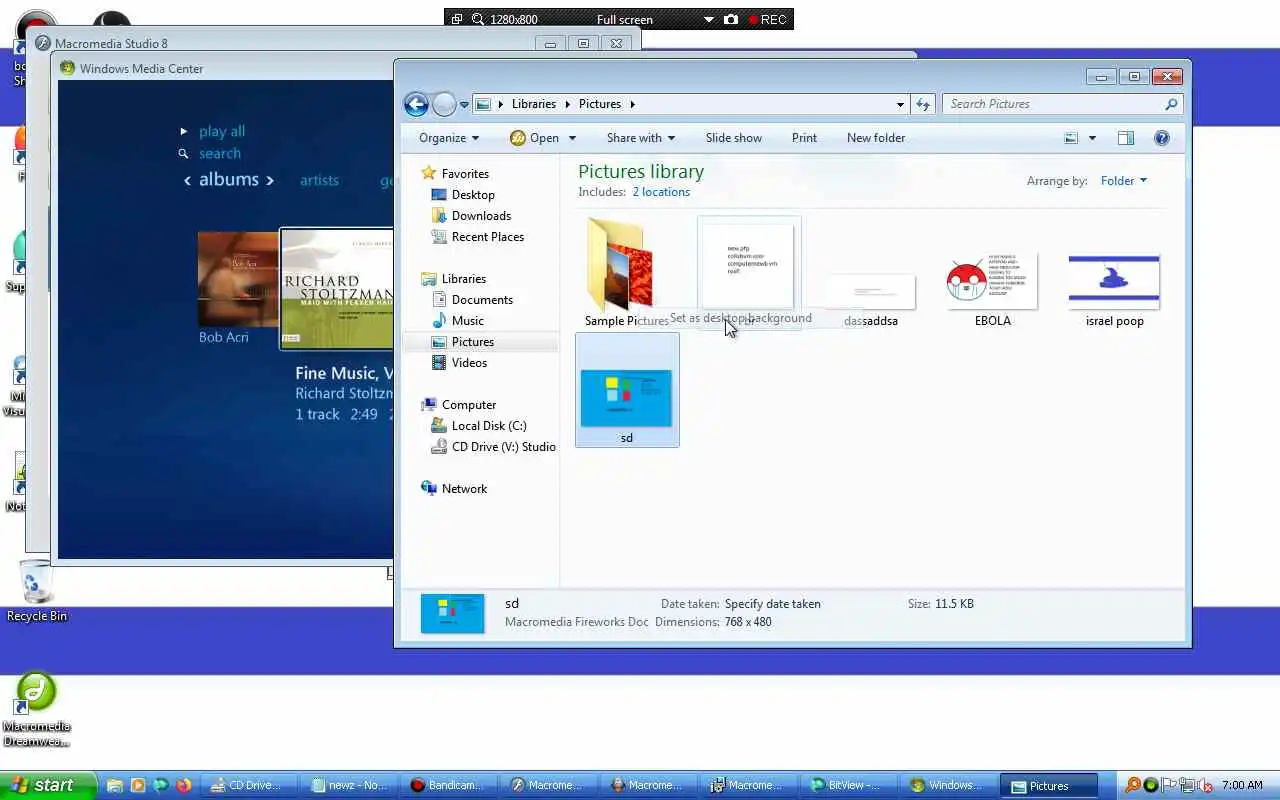Select the sd Fireworks document thumbnail
The width and height of the screenshot is (1280, 800).
click(x=627, y=390)
